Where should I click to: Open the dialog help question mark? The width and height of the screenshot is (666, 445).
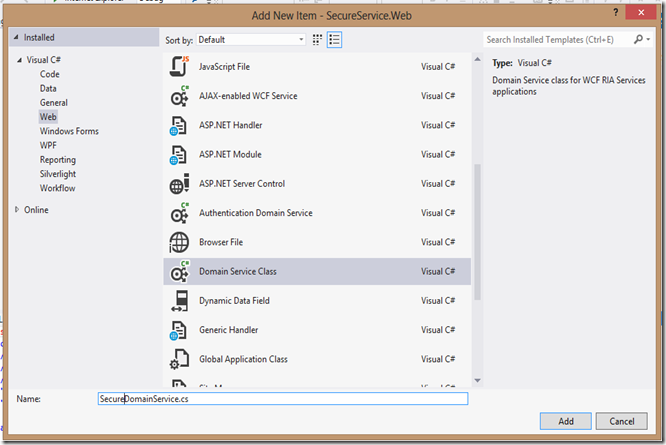(616, 13)
